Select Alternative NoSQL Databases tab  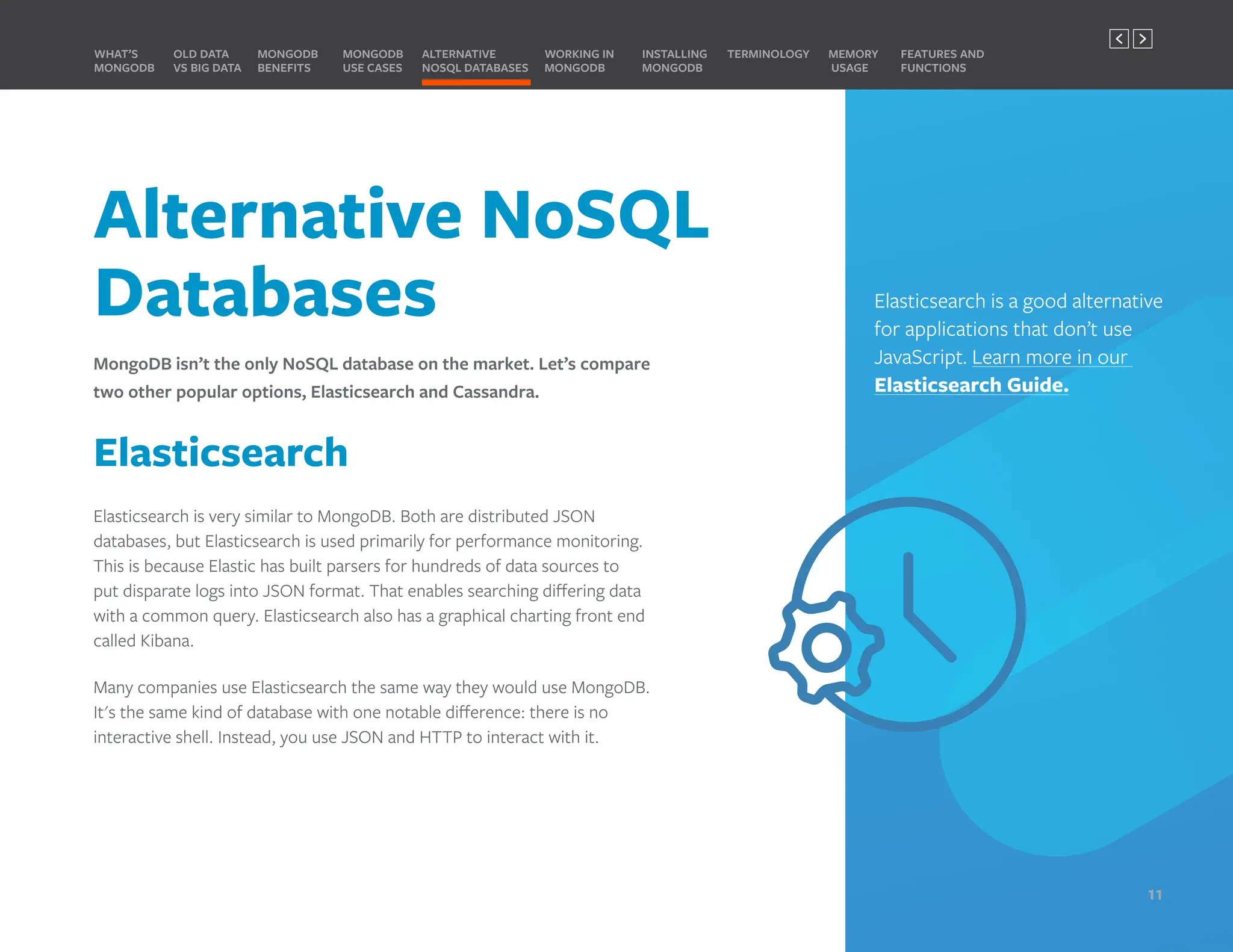pyautogui.click(x=474, y=61)
